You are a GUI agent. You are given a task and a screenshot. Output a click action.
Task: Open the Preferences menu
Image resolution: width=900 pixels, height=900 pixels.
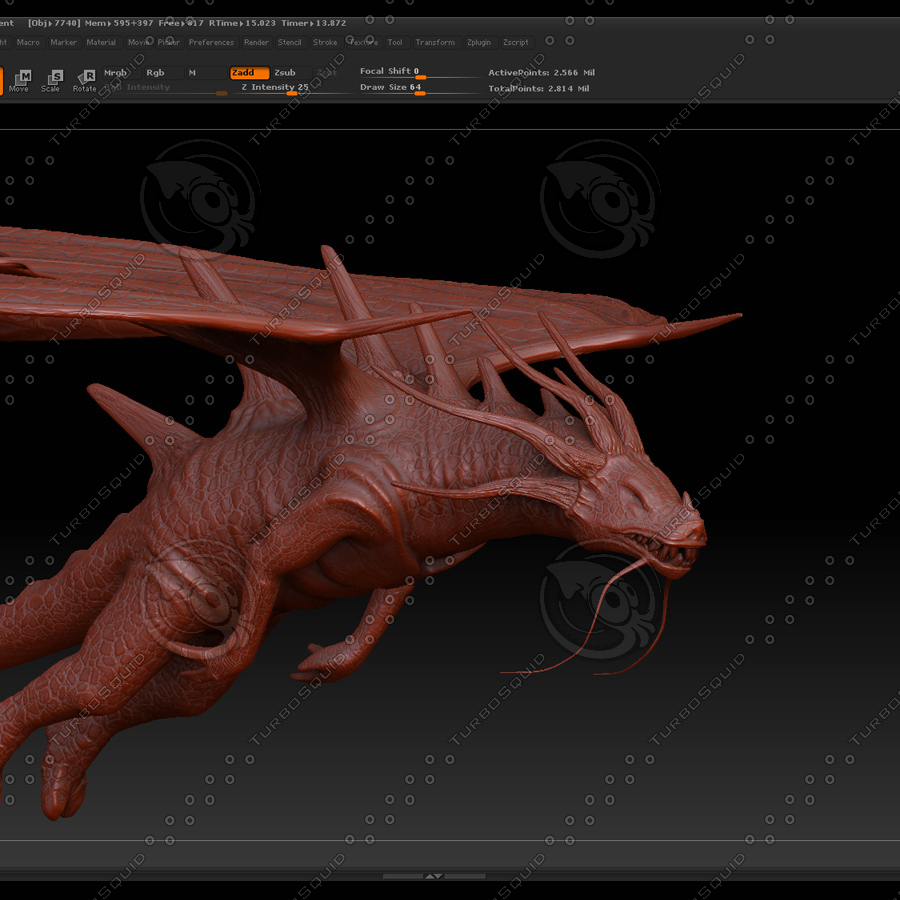pos(211,42)
